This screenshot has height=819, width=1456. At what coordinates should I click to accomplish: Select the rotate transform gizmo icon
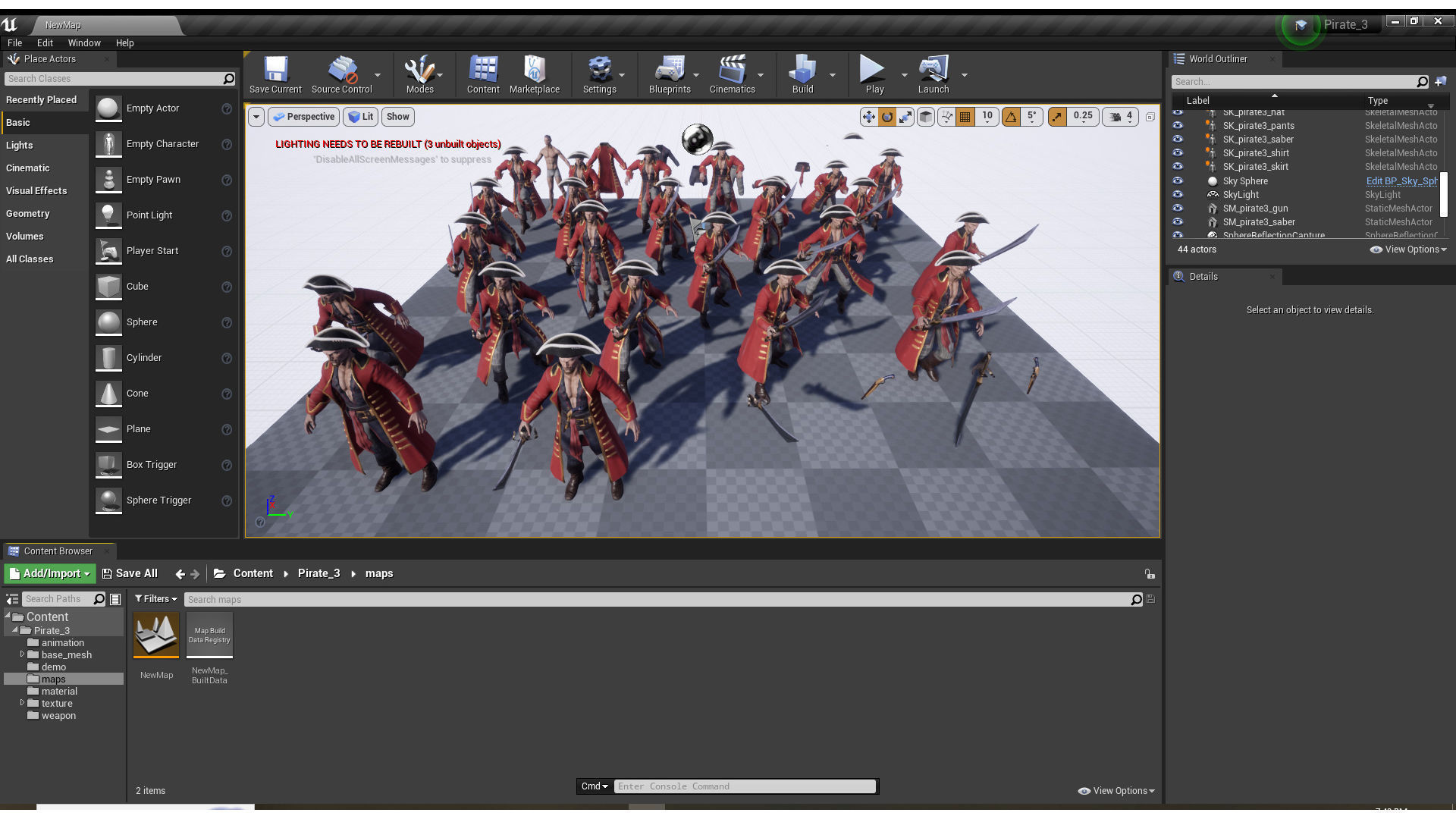(887, 117)
